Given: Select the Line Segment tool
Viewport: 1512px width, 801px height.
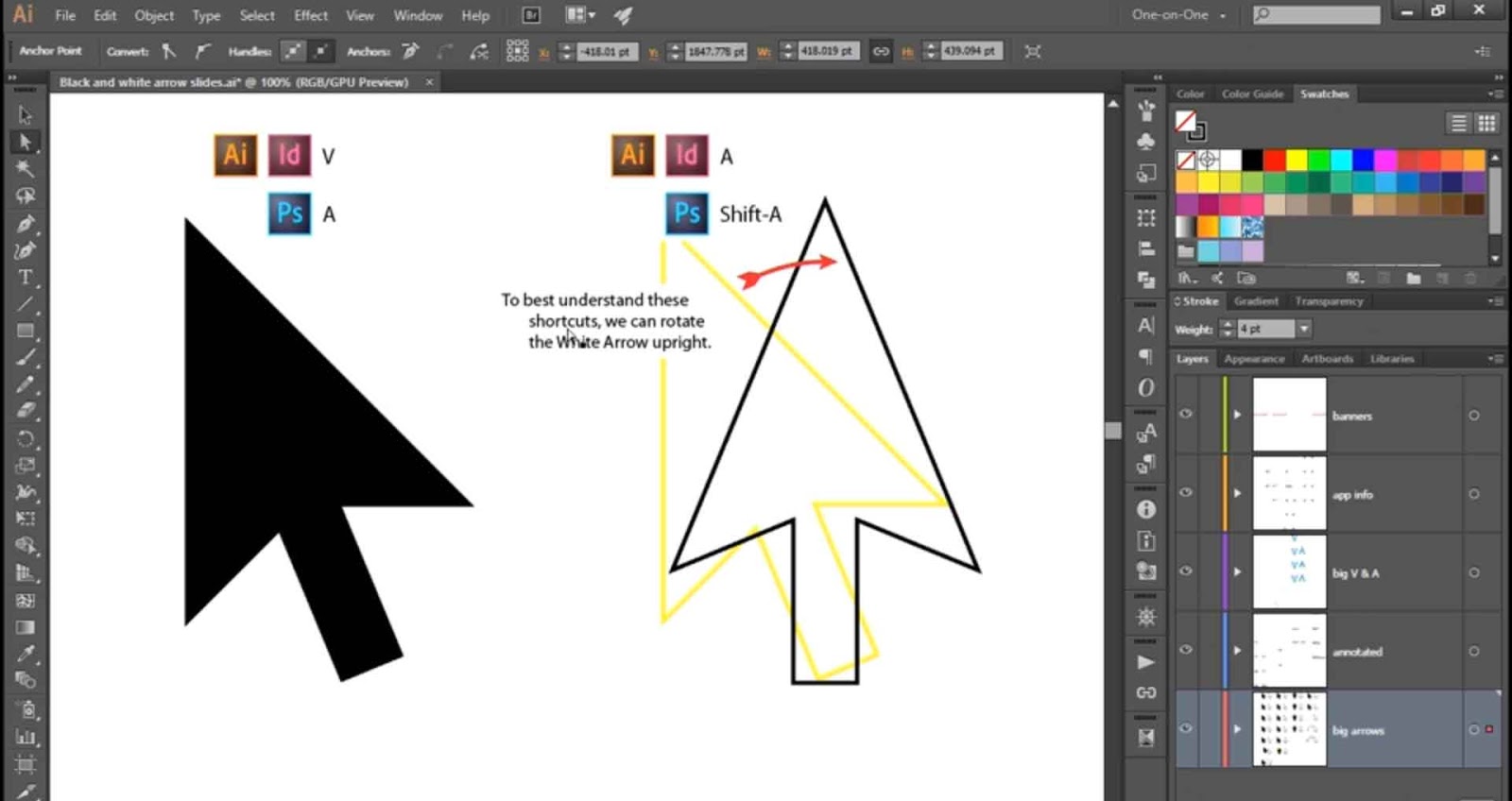Looking at the screenshot, I should coord(26,304).
